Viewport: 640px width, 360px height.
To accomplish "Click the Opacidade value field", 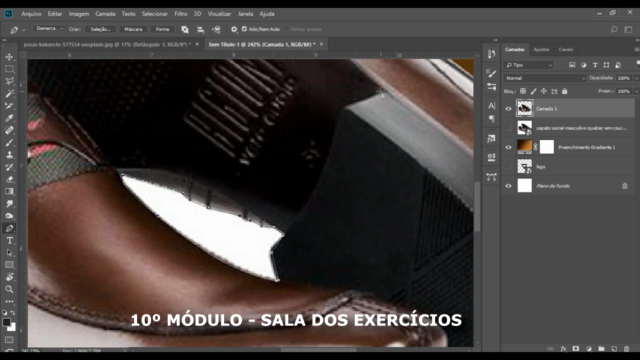I will 624,78.
